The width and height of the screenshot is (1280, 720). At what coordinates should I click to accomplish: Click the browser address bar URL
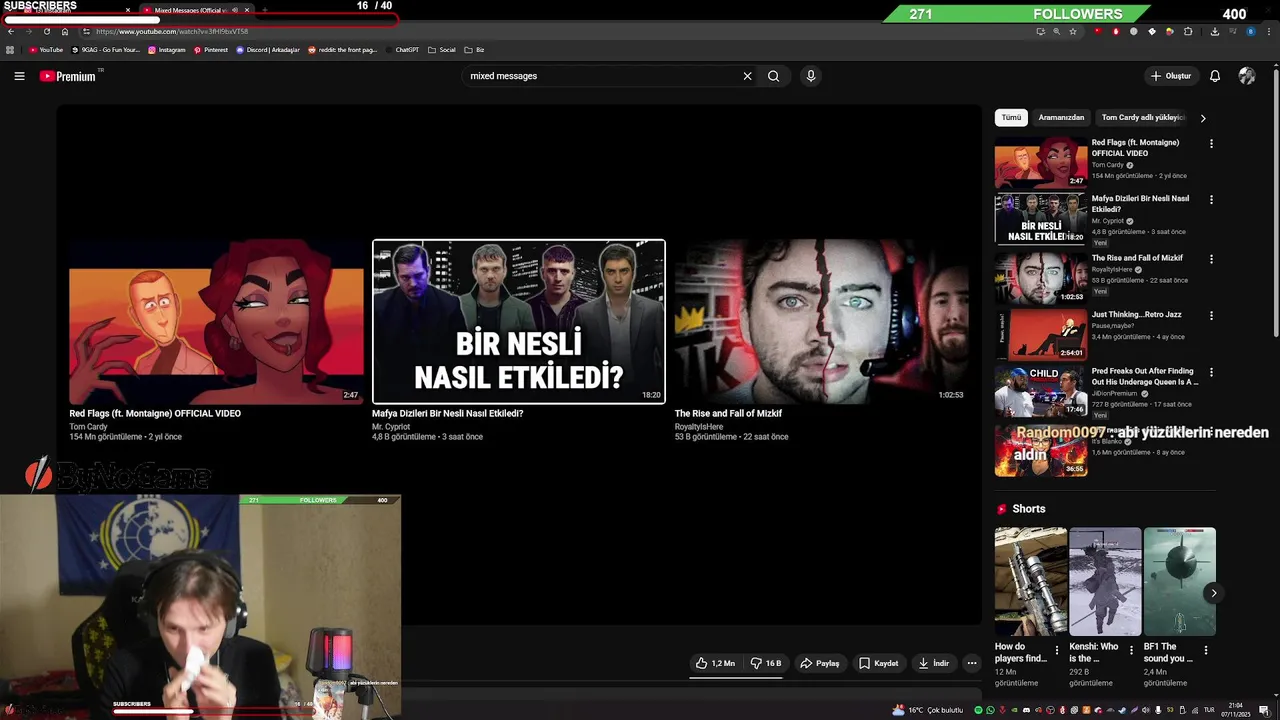click(172, 31)
